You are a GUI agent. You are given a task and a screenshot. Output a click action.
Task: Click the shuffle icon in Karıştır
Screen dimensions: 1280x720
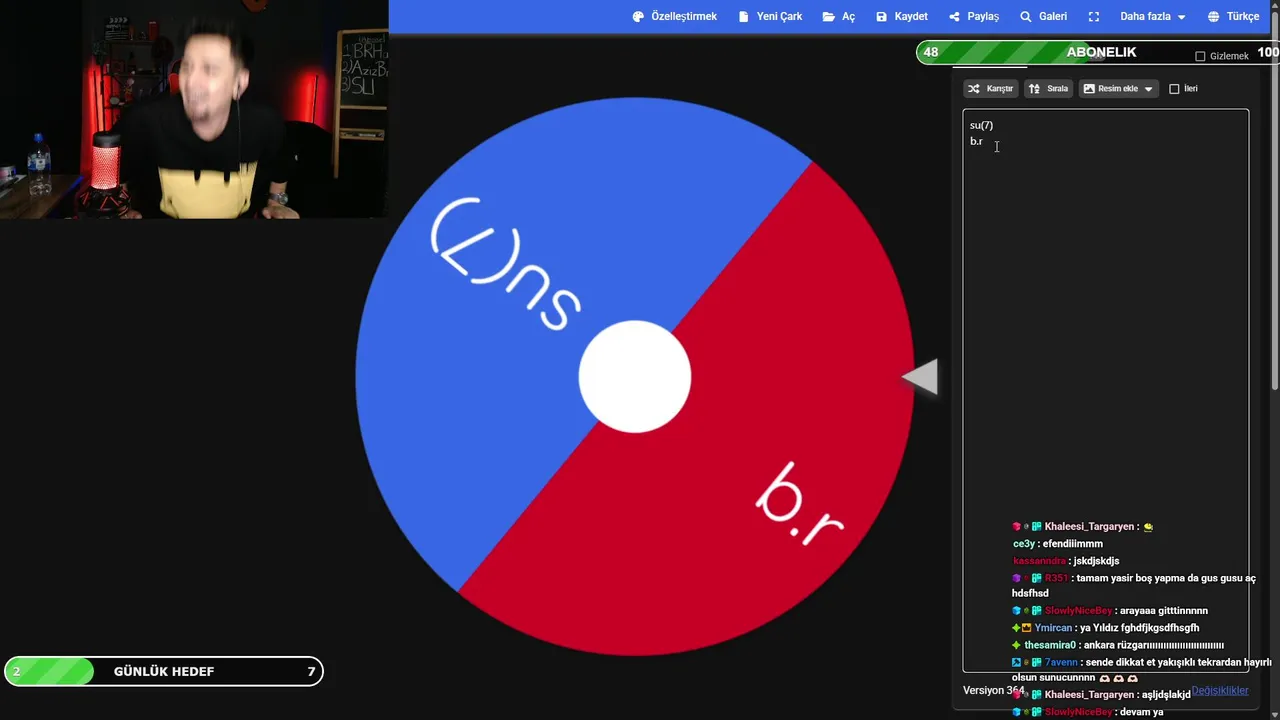pyautogui.click(x=975, y=88)
